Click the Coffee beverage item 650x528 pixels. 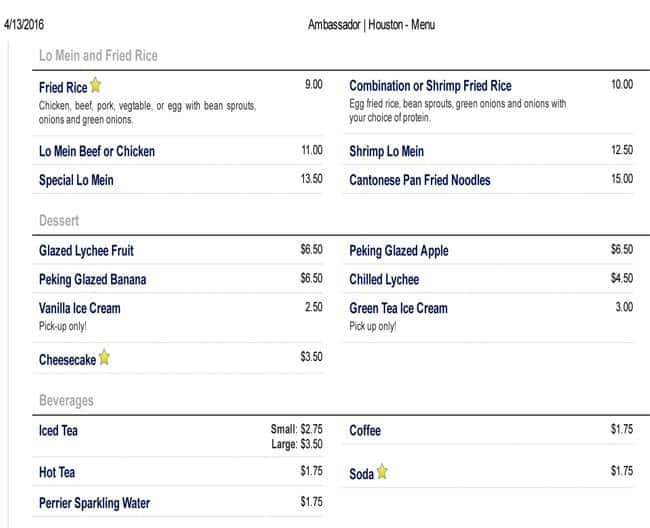click(365, 431)
